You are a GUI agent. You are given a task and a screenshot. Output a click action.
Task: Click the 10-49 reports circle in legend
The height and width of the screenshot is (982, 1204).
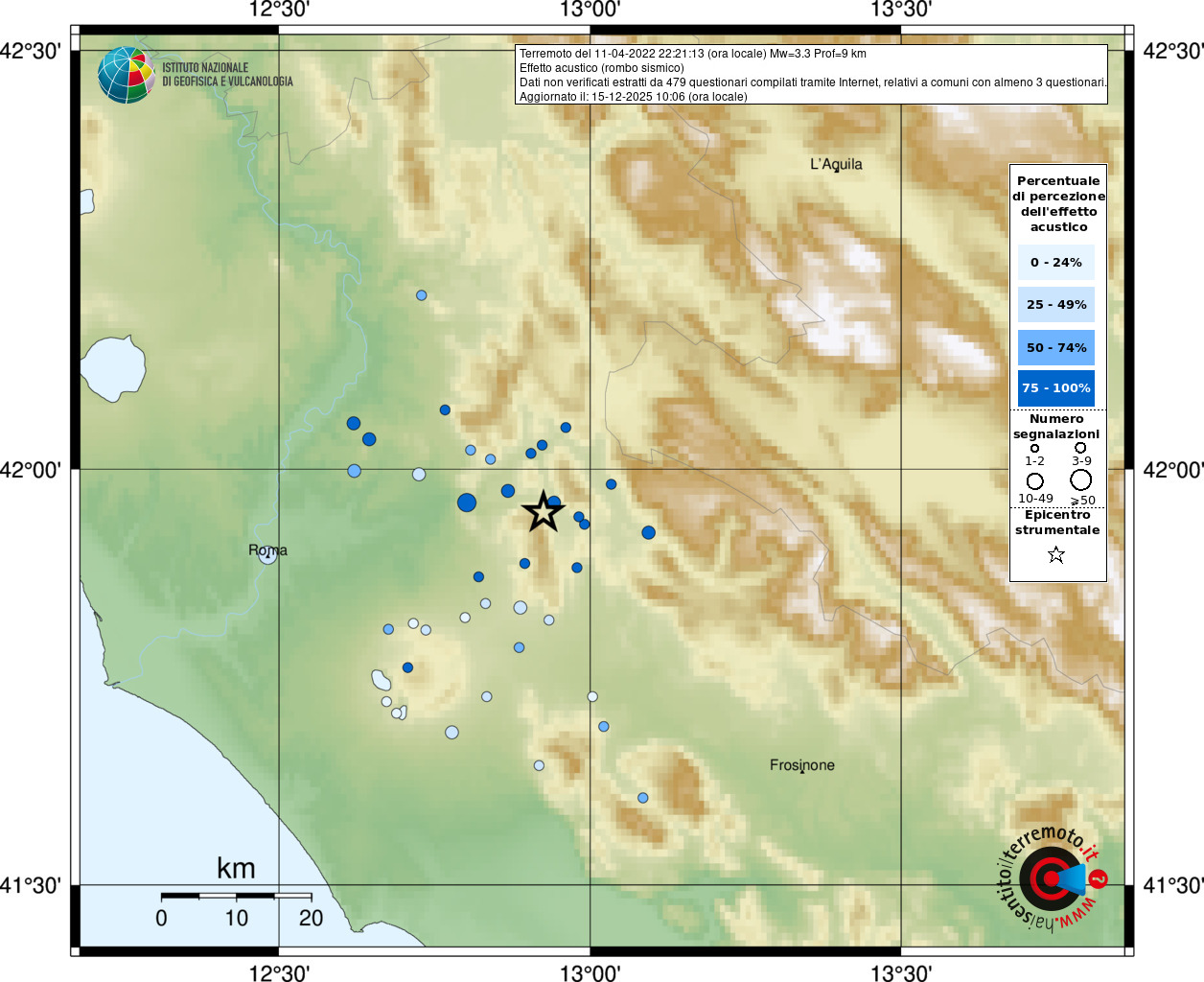[x=1035, y=481]
